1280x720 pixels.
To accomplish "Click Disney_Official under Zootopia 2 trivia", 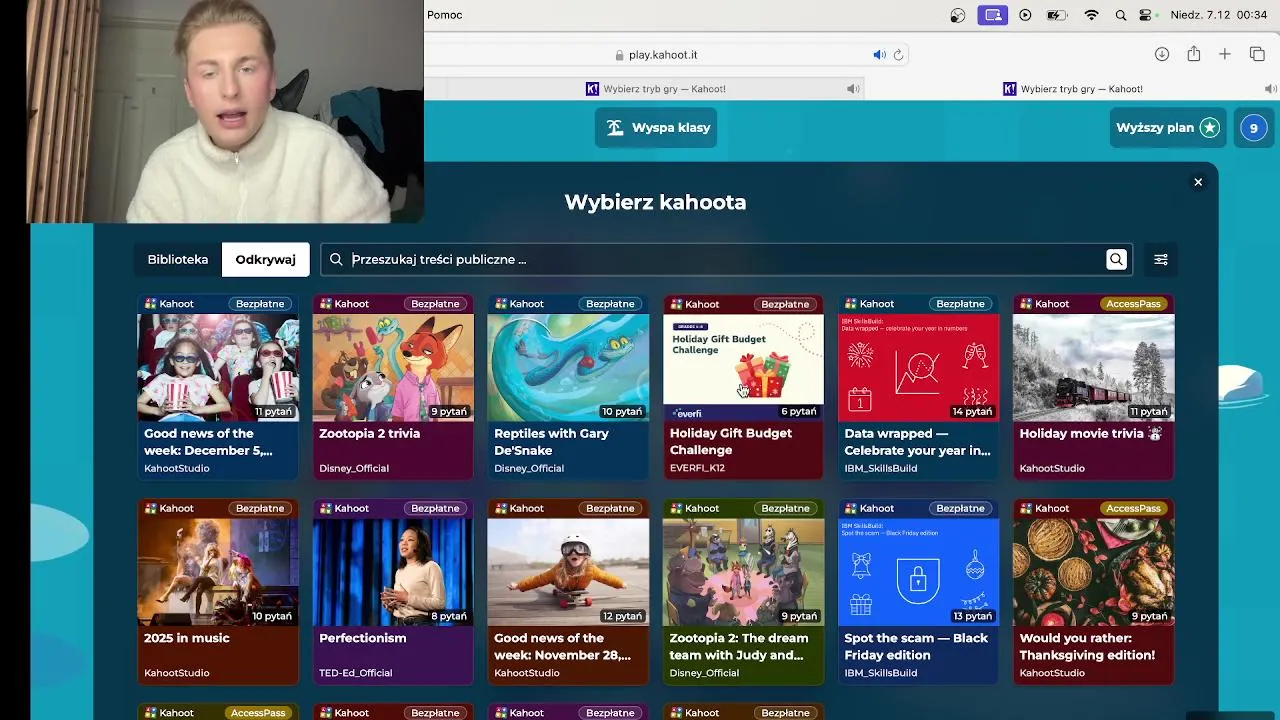I will [x=354, y=468].
